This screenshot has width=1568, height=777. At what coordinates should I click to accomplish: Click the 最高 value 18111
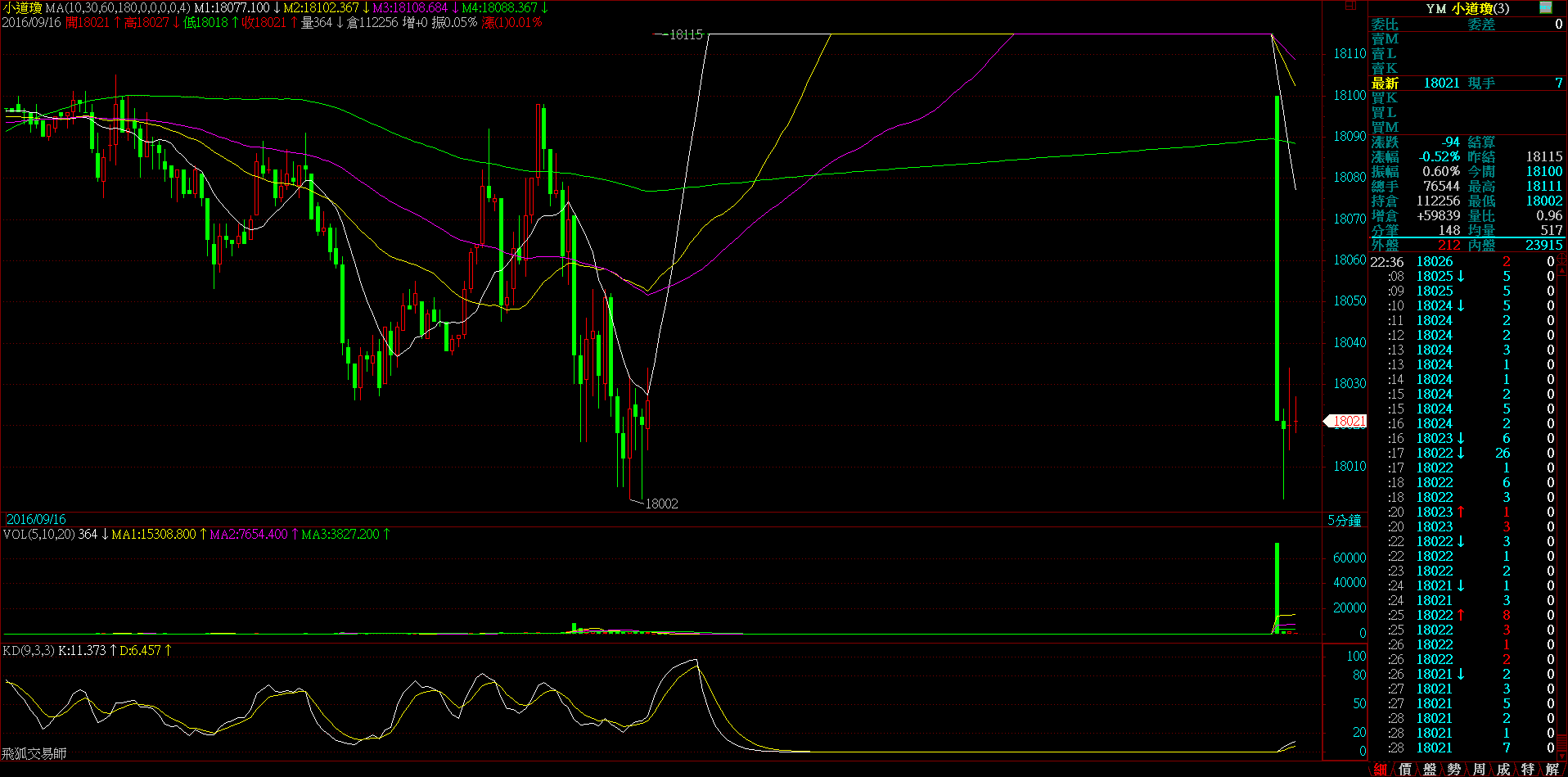(x=1544, y=186)
